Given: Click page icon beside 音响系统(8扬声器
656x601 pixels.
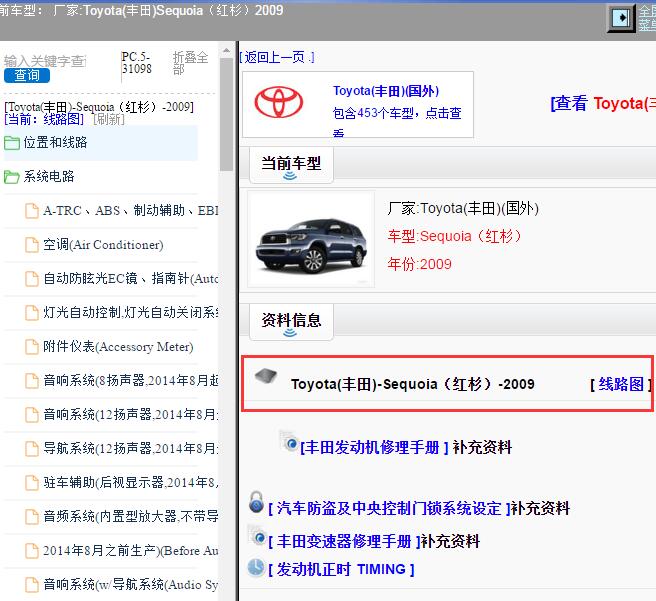Looking at the screenshot, I should (x=32, y=381).
